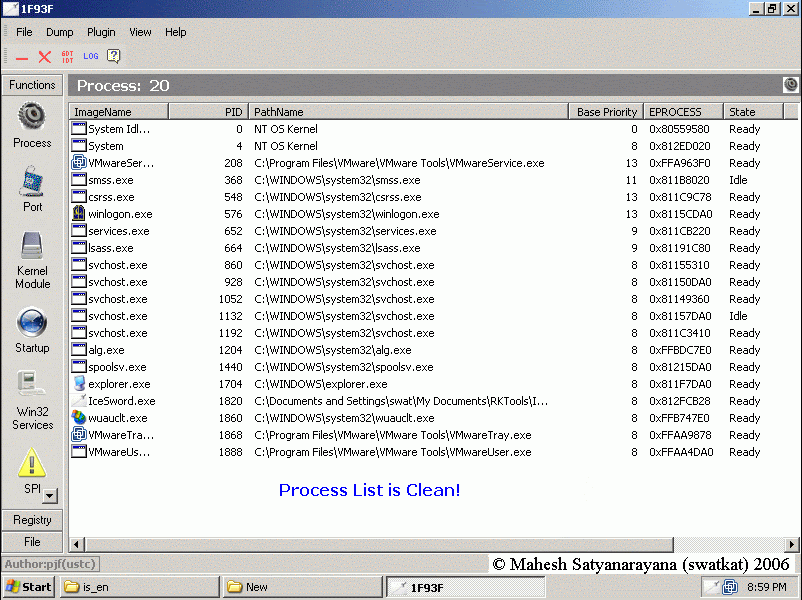Click the horizontal scrollbar thumb
Viewport: 802px width, 600px height.
point(379,544)
